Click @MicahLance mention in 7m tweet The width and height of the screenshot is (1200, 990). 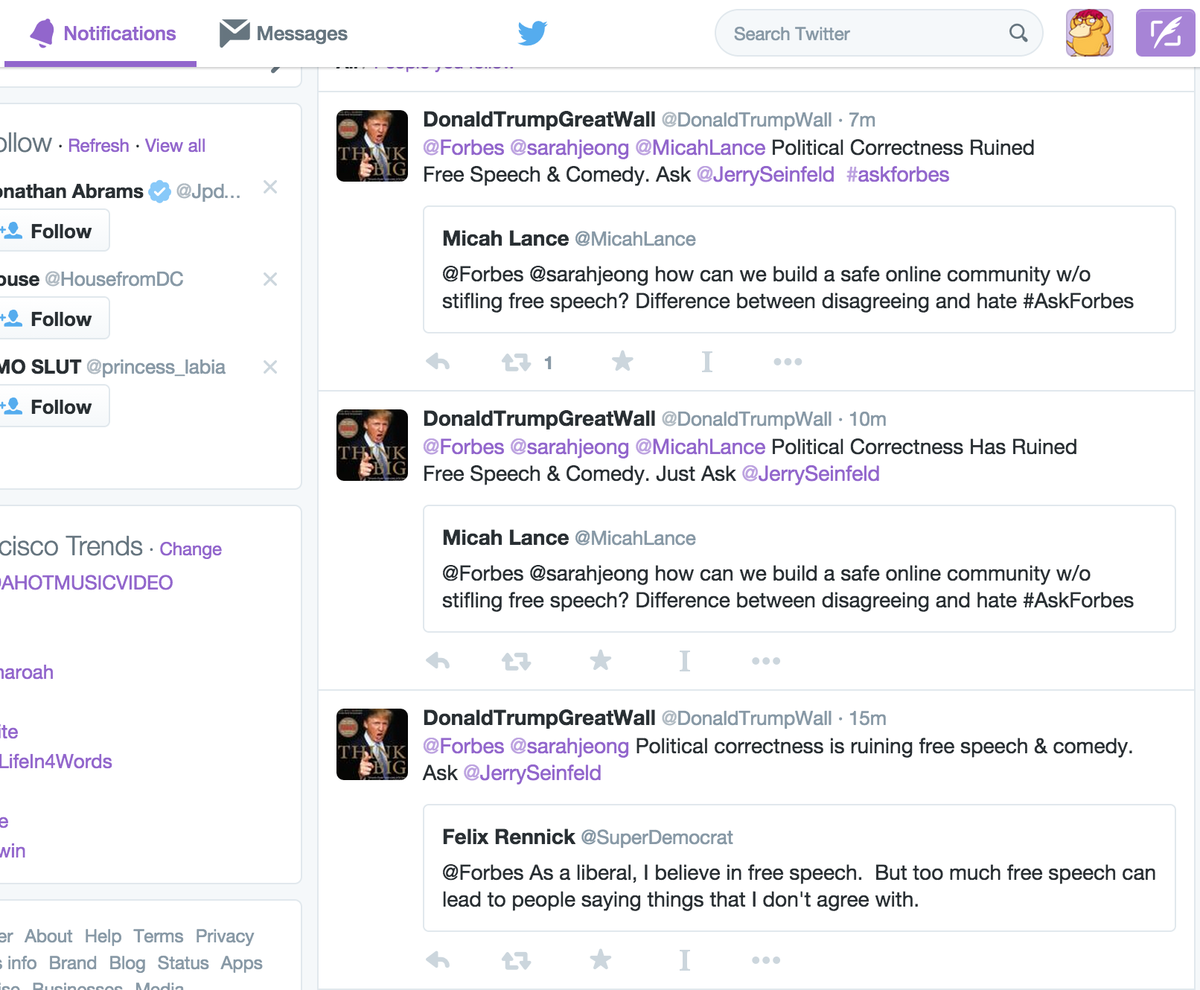700,148
